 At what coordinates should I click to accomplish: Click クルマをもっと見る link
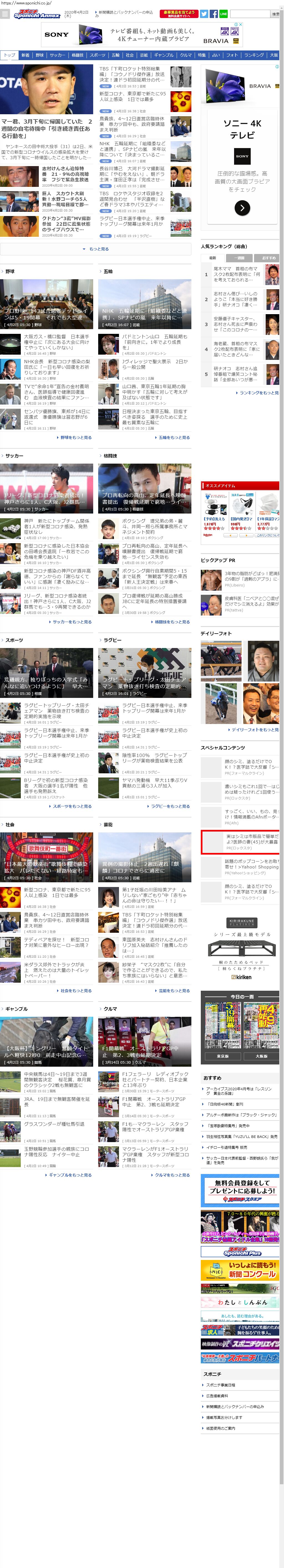click(x=171, y=1175)
